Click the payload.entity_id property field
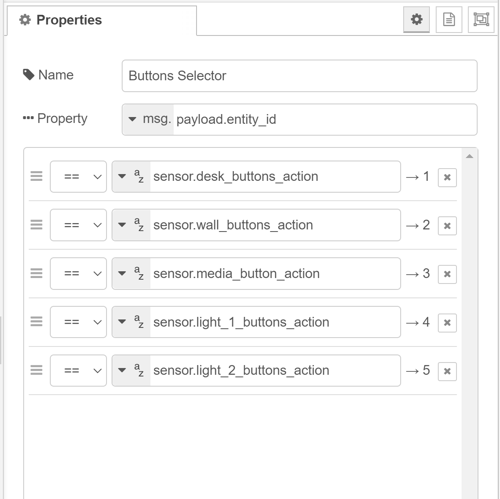500x499 pixels. point(325,119)
